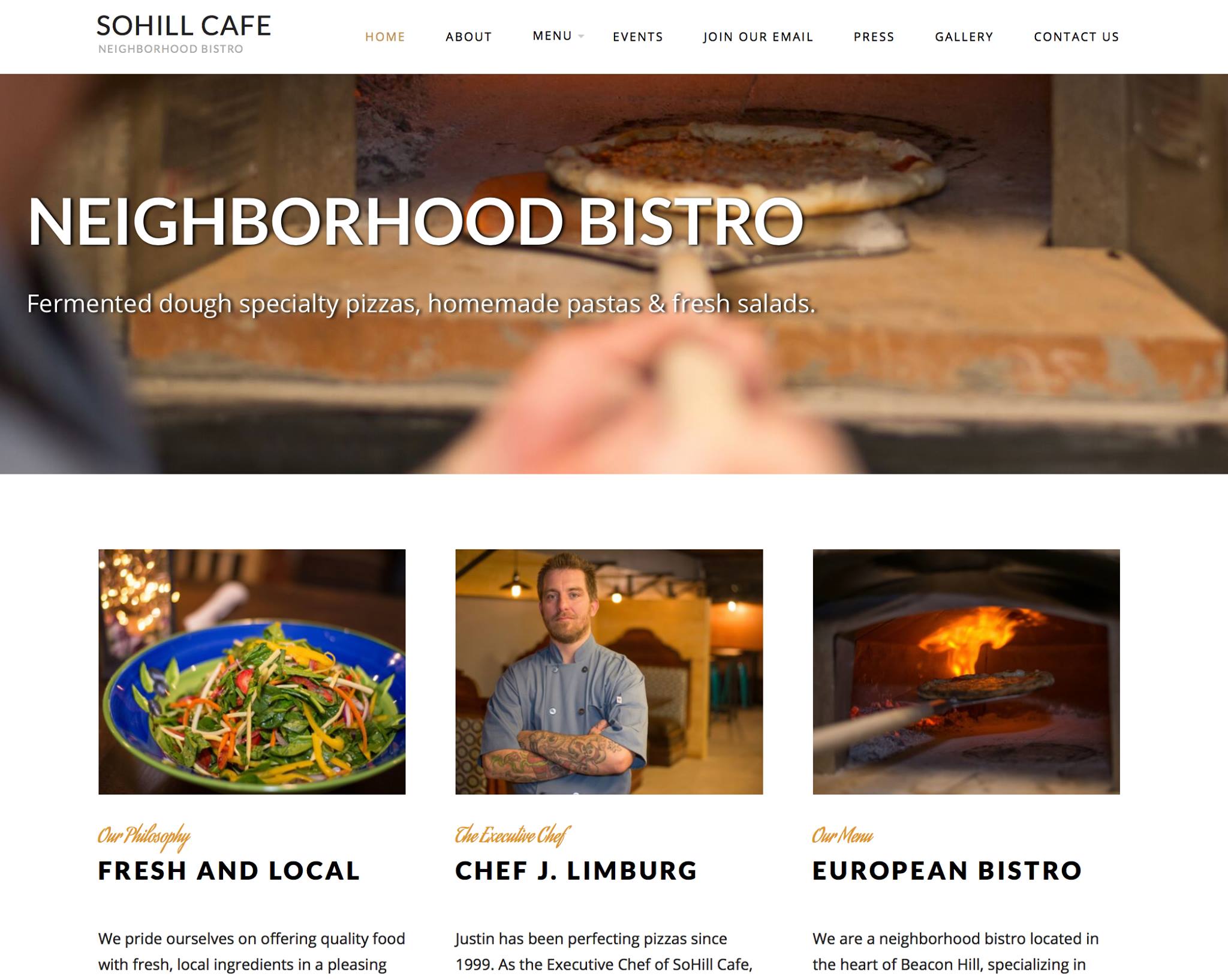Expand the Menu dropdown arrow
The width and height of the screenshot is (1228, 980).
coord(581,37)
